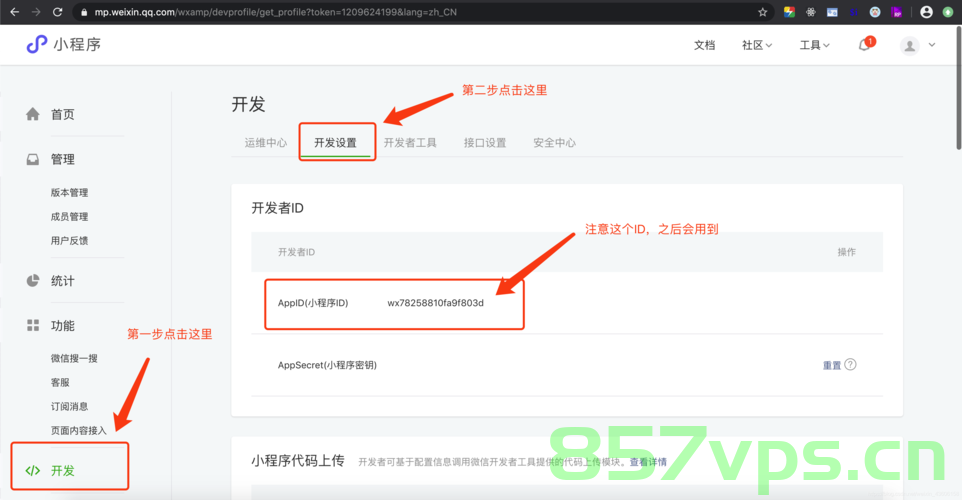Expand the account chevron next to avatar
Viewport: 962px width, 500px height.
(932, 45)
